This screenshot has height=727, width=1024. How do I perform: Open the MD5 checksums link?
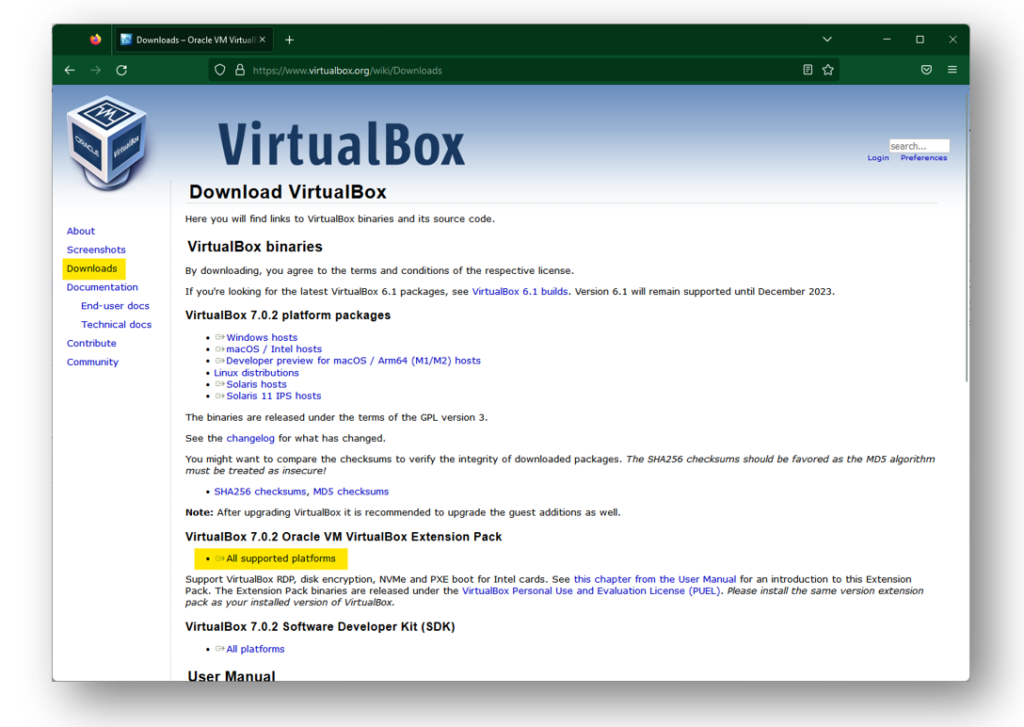[x=351, y=491]
